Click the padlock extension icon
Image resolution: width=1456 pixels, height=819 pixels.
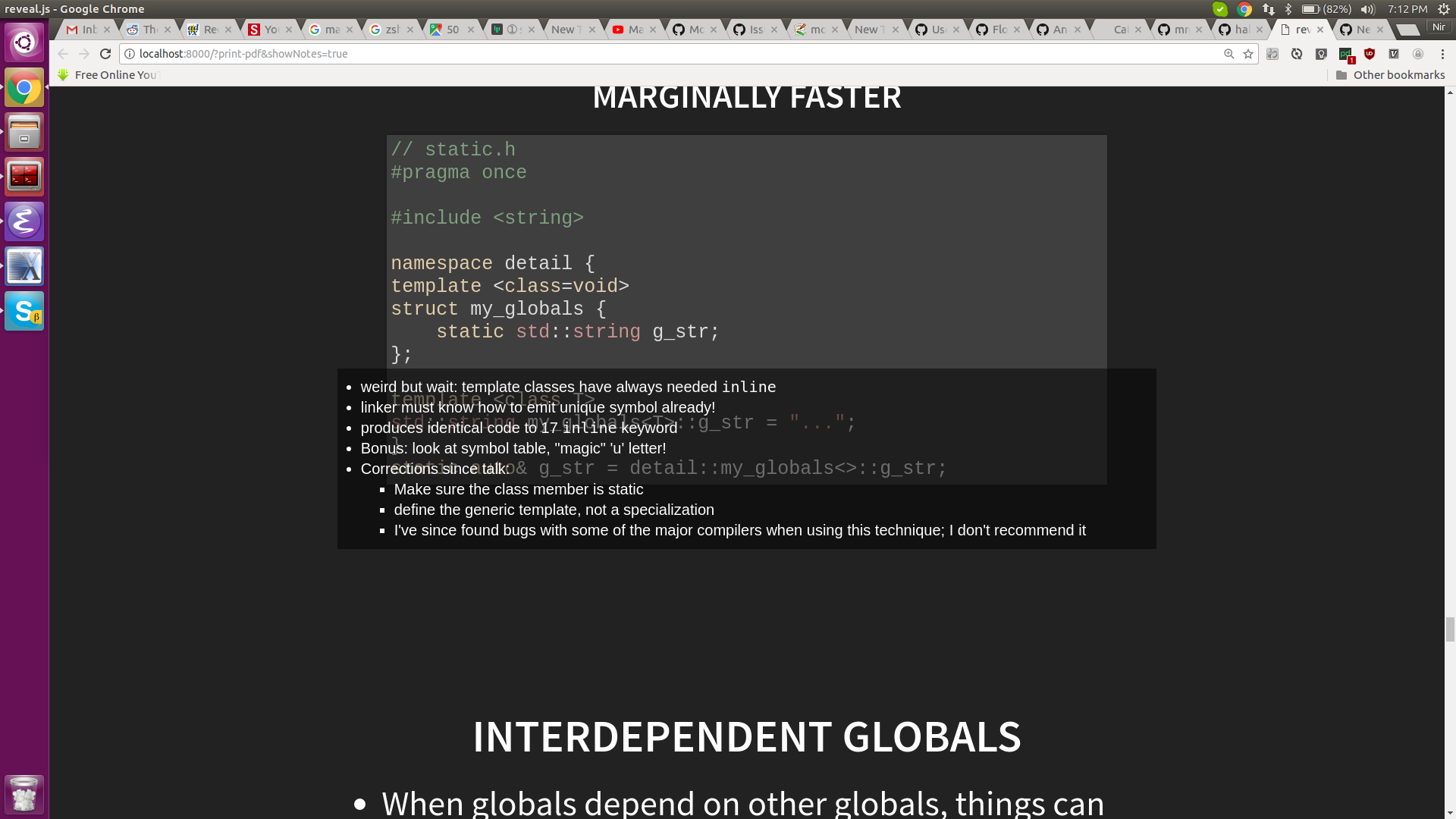1418,54
